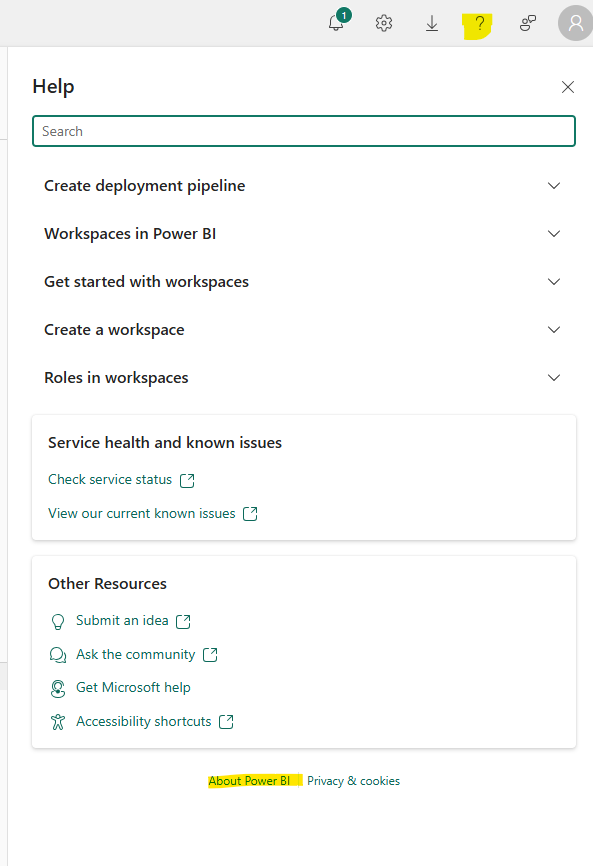593x866 pixels.
Task: Click the Help question mark icon
Action: pyautogui.click(x=479, y=24)
